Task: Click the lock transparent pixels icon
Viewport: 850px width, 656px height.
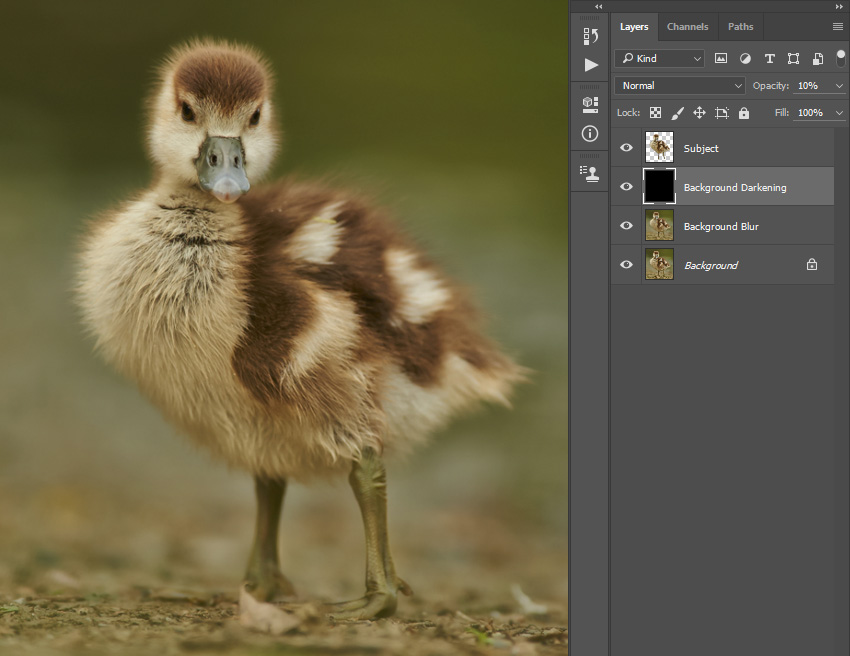Action: click(x=655, y=113)
